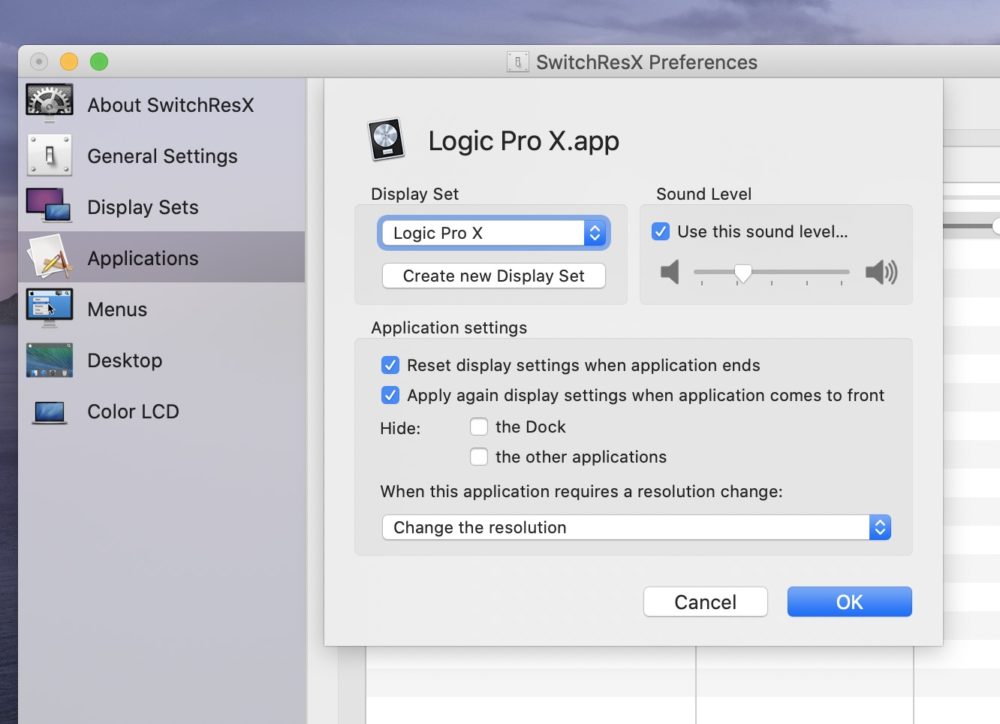
Task: Click SwitchResX Preferences window title
Action: pos(647,62)
